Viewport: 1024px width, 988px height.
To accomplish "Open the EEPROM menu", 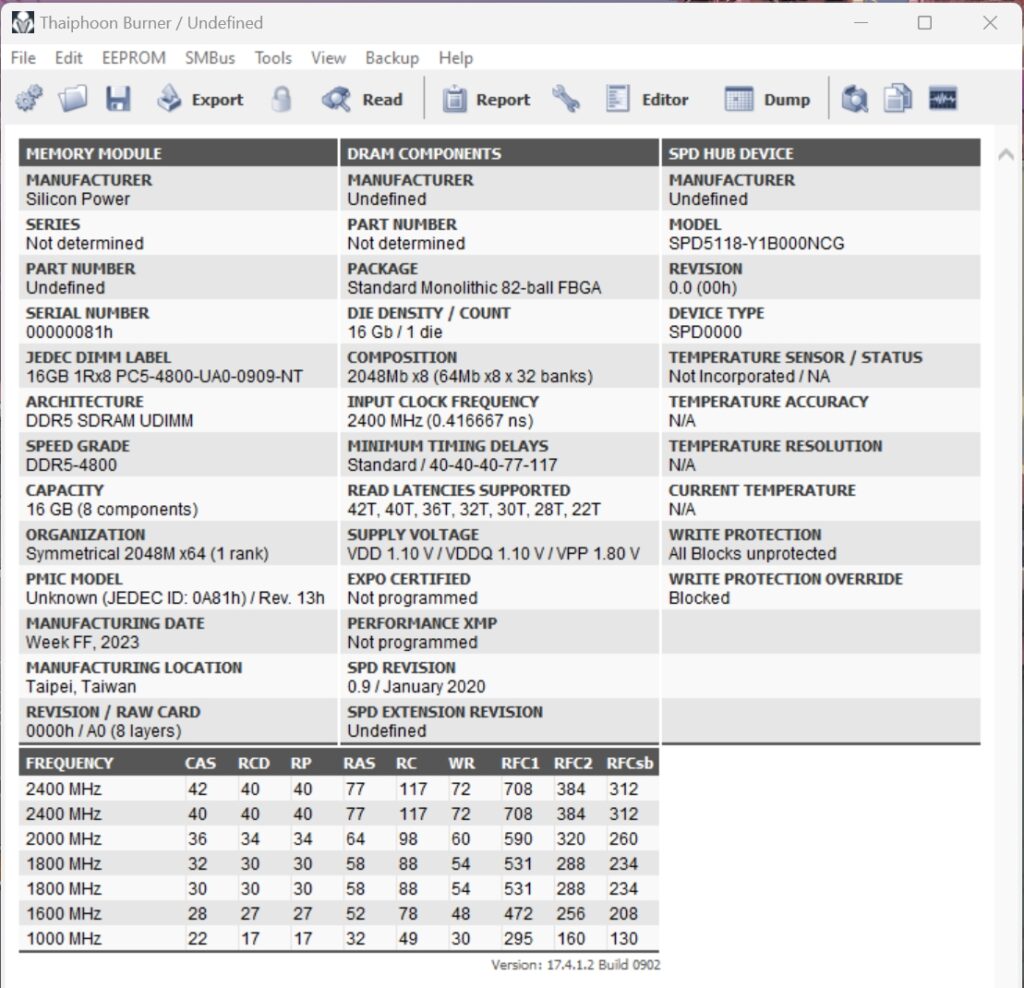I will click(134, 58).
